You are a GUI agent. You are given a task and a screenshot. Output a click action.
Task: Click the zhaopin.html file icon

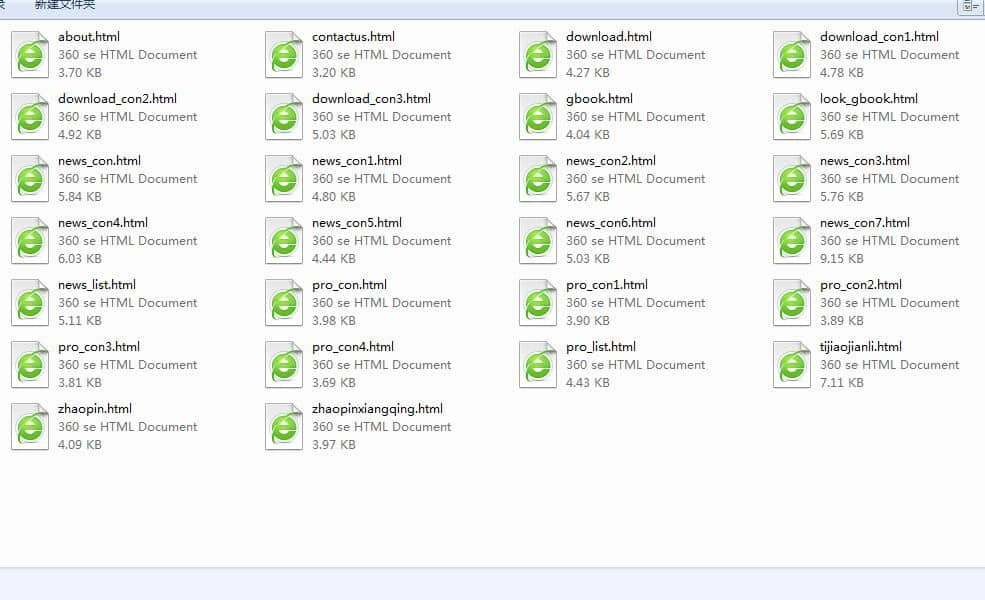pyautogui.click(x=30, y=427)
